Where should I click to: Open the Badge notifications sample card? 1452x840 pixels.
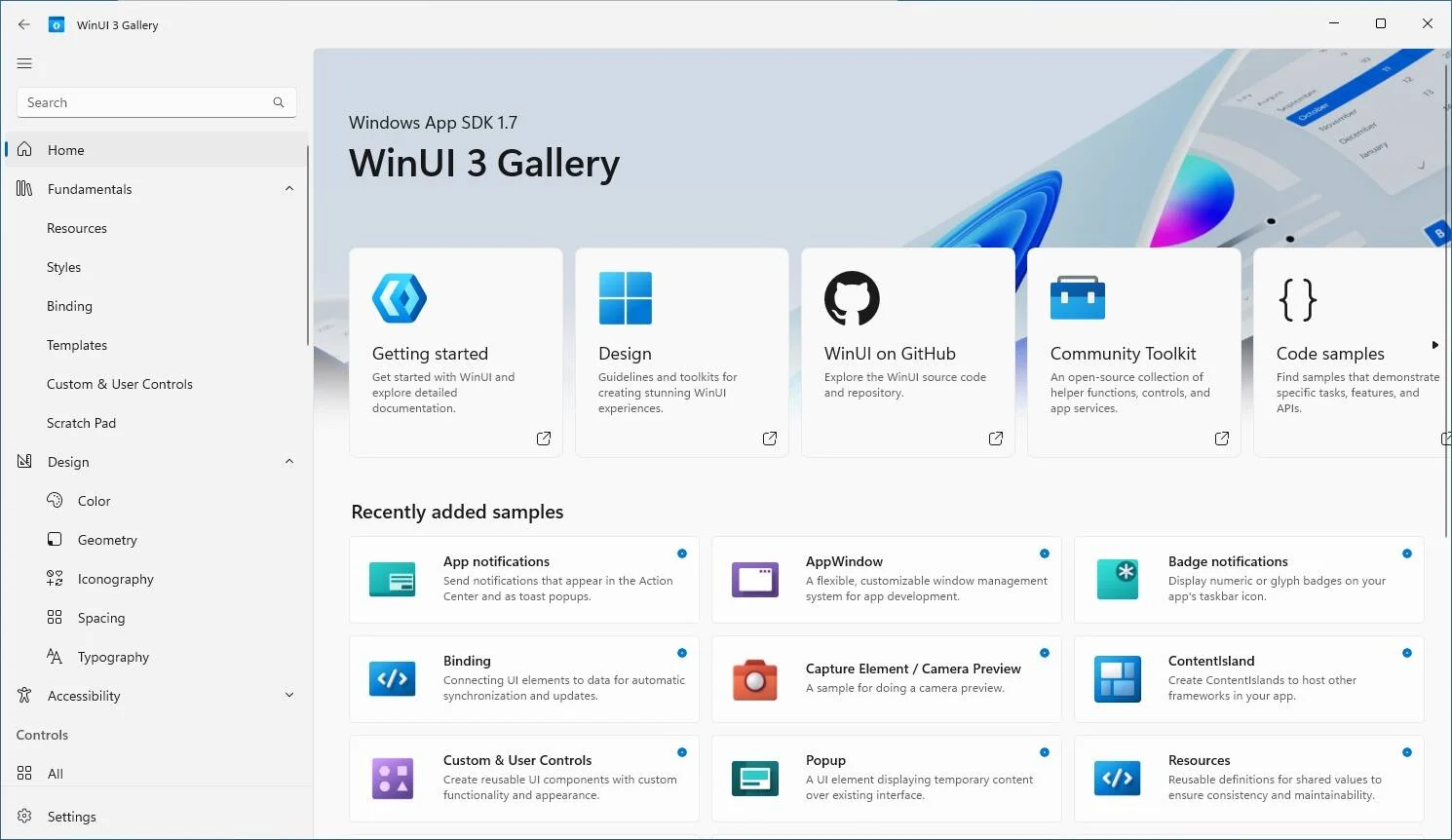click(x=1248, y=580)
